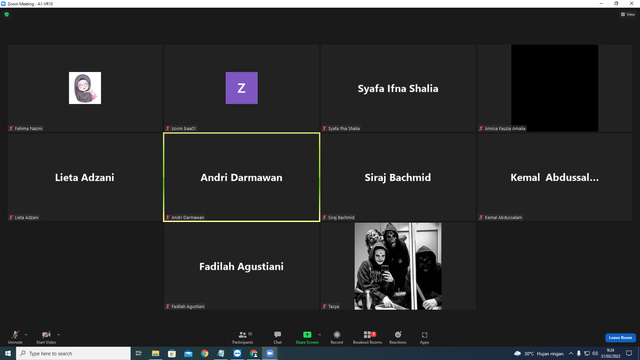Open File Explorer from the taskbar

point(156,353)
